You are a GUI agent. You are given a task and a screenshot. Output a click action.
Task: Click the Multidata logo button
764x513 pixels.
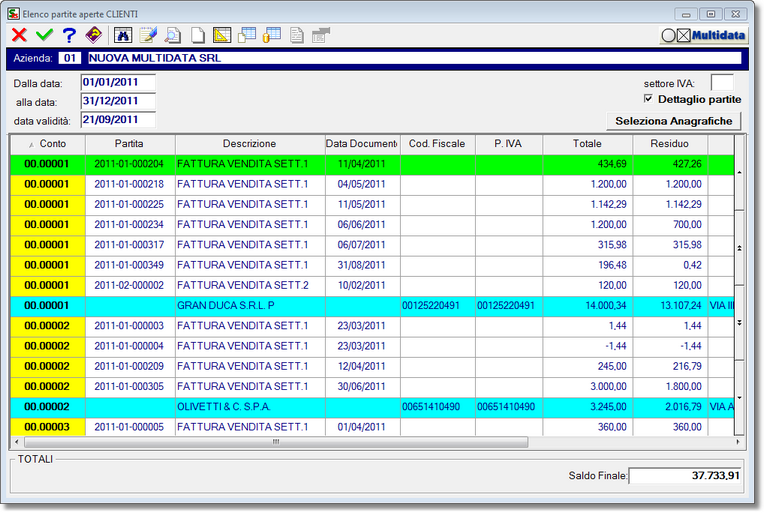click(x=704, y=35)
